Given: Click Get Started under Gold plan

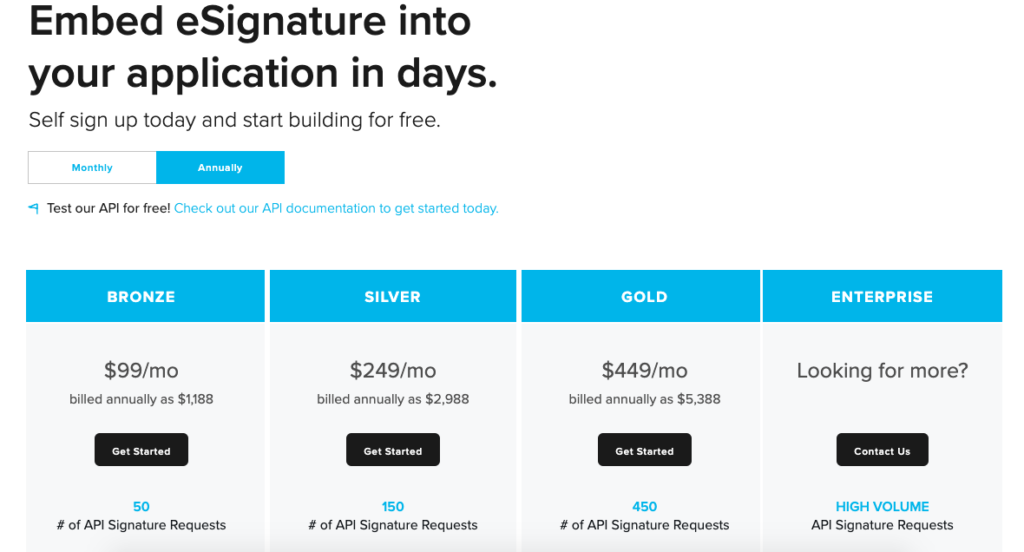Looking at the screenshot, I should click(645, 450).
